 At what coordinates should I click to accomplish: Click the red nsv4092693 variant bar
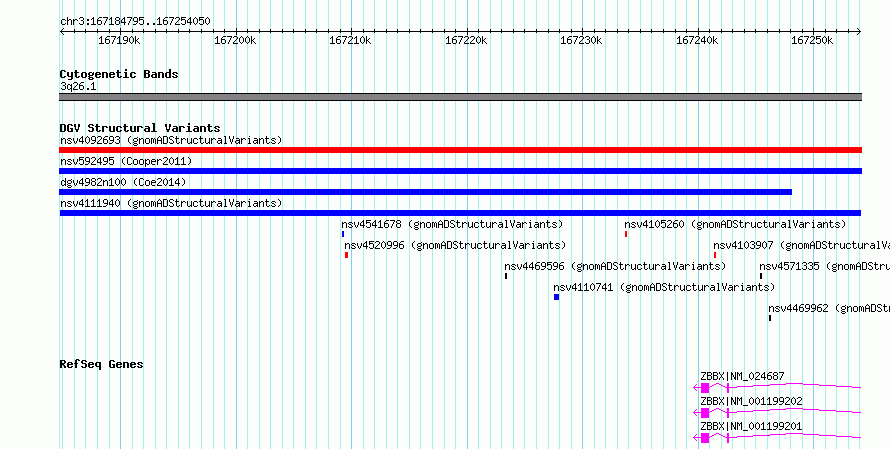(x=460, y=150)
